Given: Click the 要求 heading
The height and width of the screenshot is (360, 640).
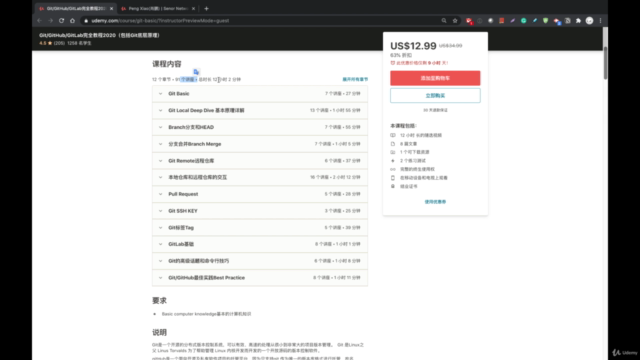Looking at the screenshot, I should click(159, 300).
